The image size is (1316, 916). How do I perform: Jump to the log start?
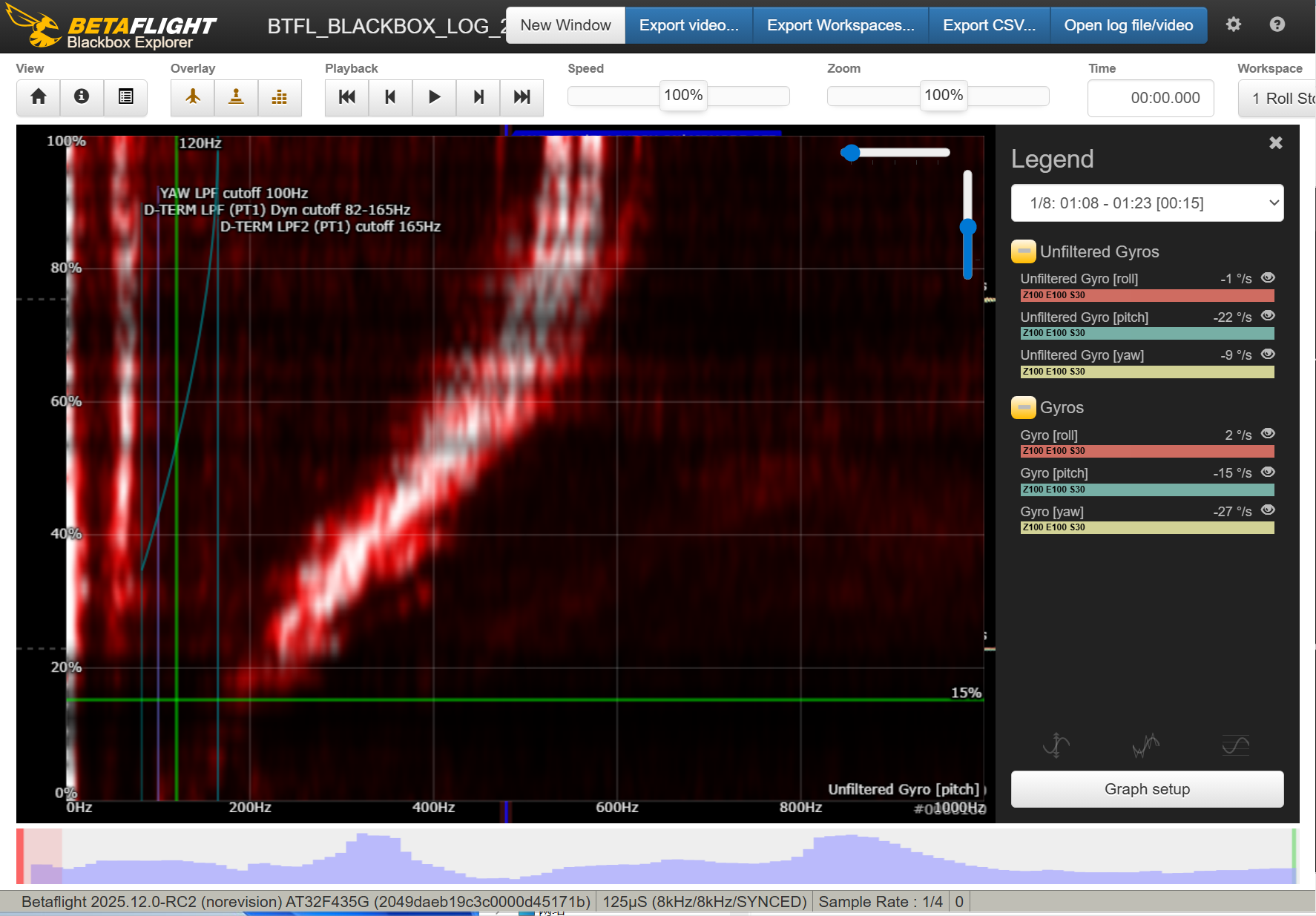coord(346,97)
